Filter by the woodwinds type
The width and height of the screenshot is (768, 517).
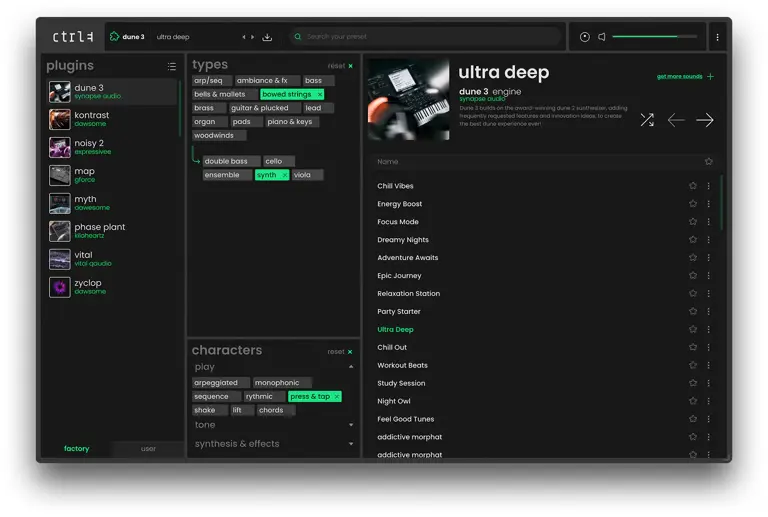point(219,135)
